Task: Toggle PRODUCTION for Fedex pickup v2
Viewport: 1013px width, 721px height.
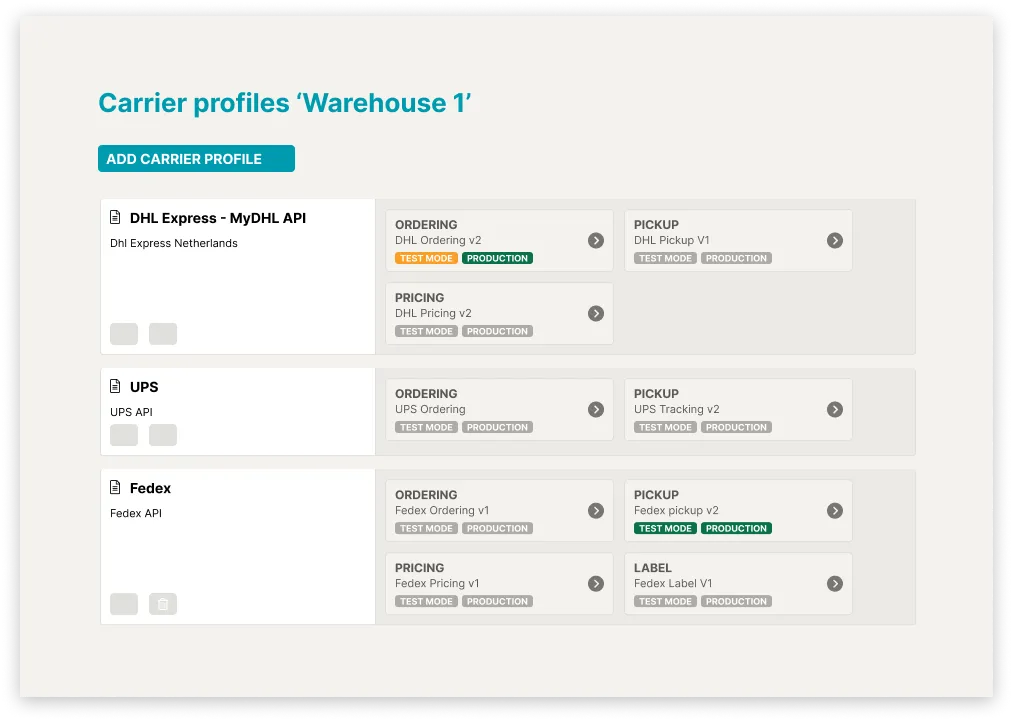Action: click(736, 528)
